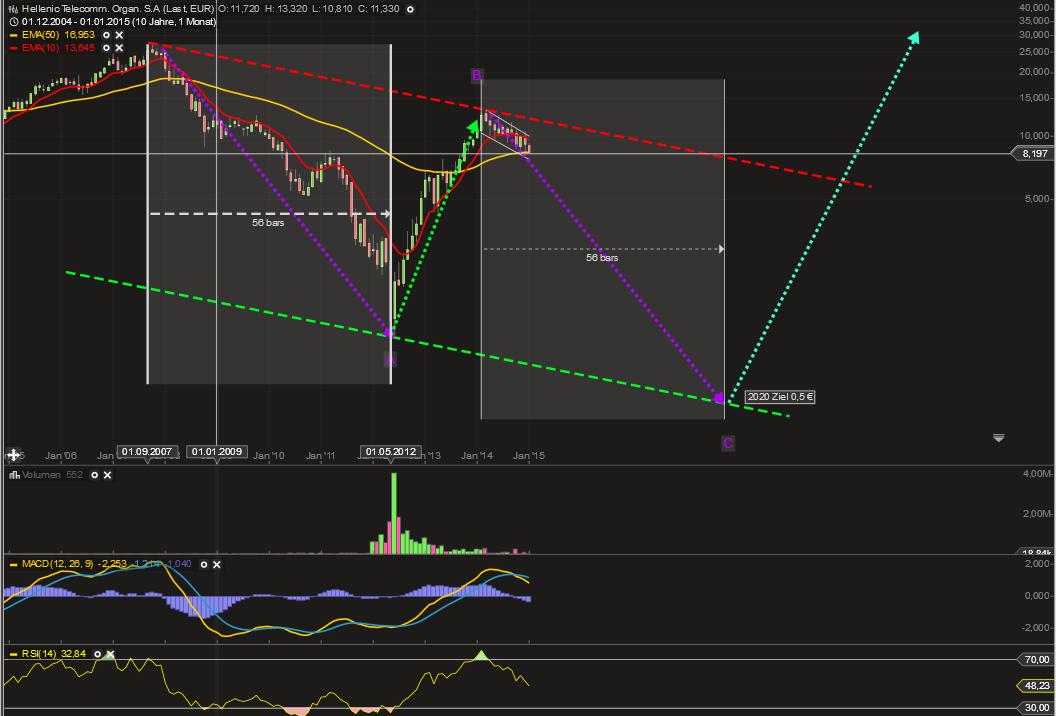
Task: Open settings for the EMA(50) indicator
Action: click(106, 34)
